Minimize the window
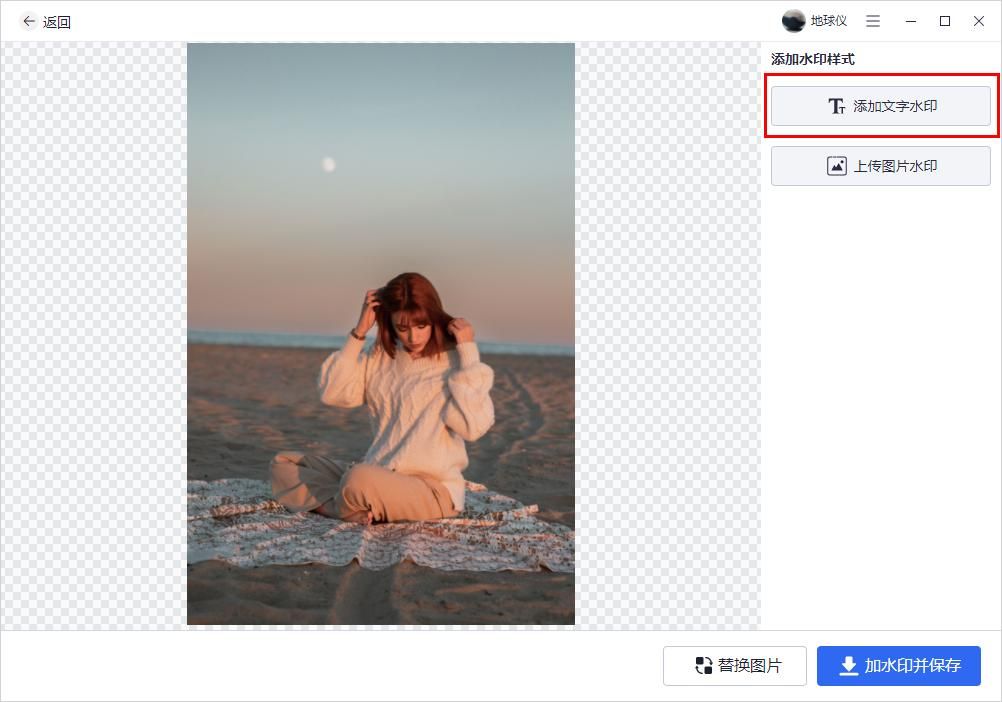 (911, 21)
